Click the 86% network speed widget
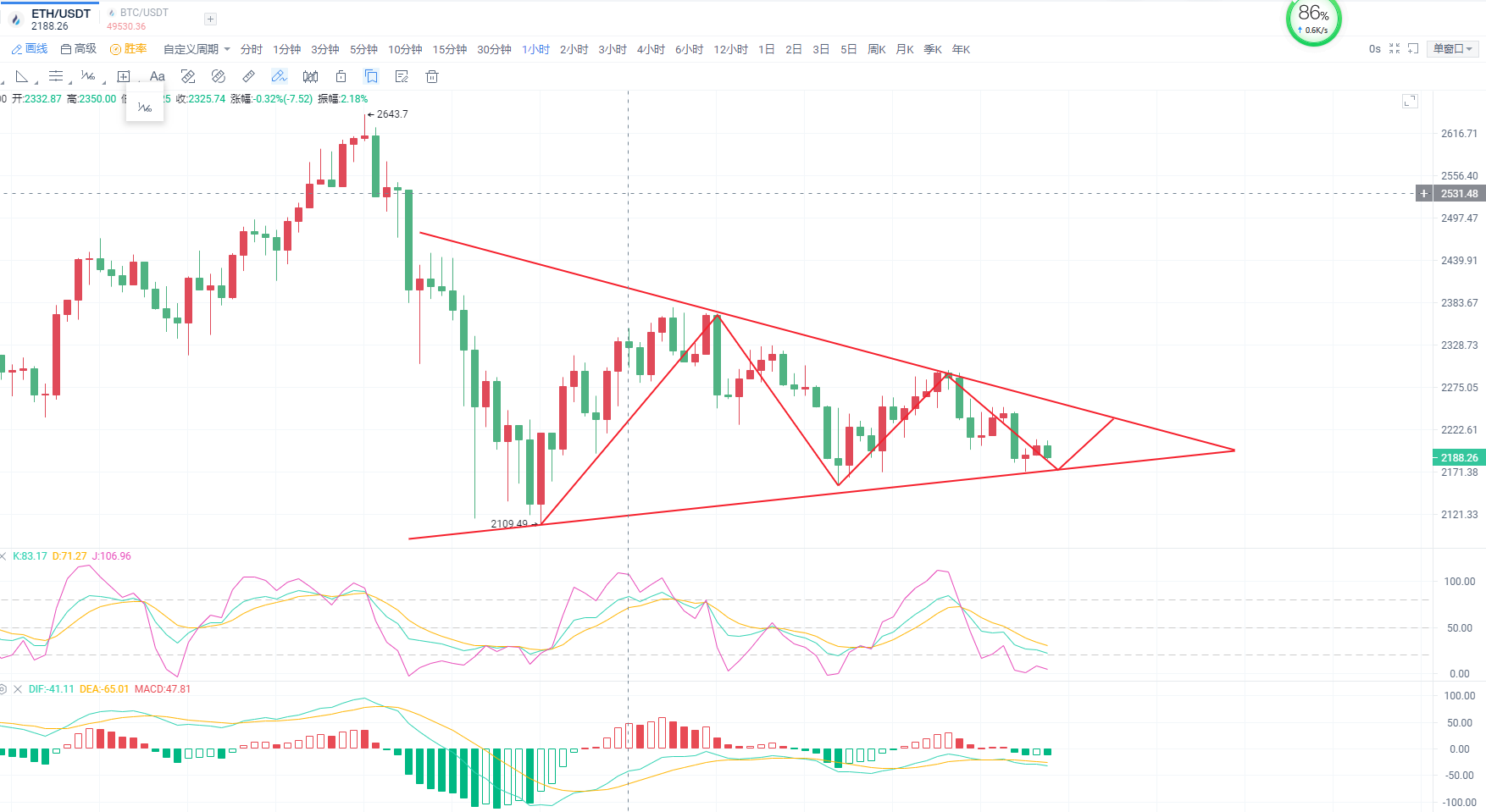 [1313, 21]
